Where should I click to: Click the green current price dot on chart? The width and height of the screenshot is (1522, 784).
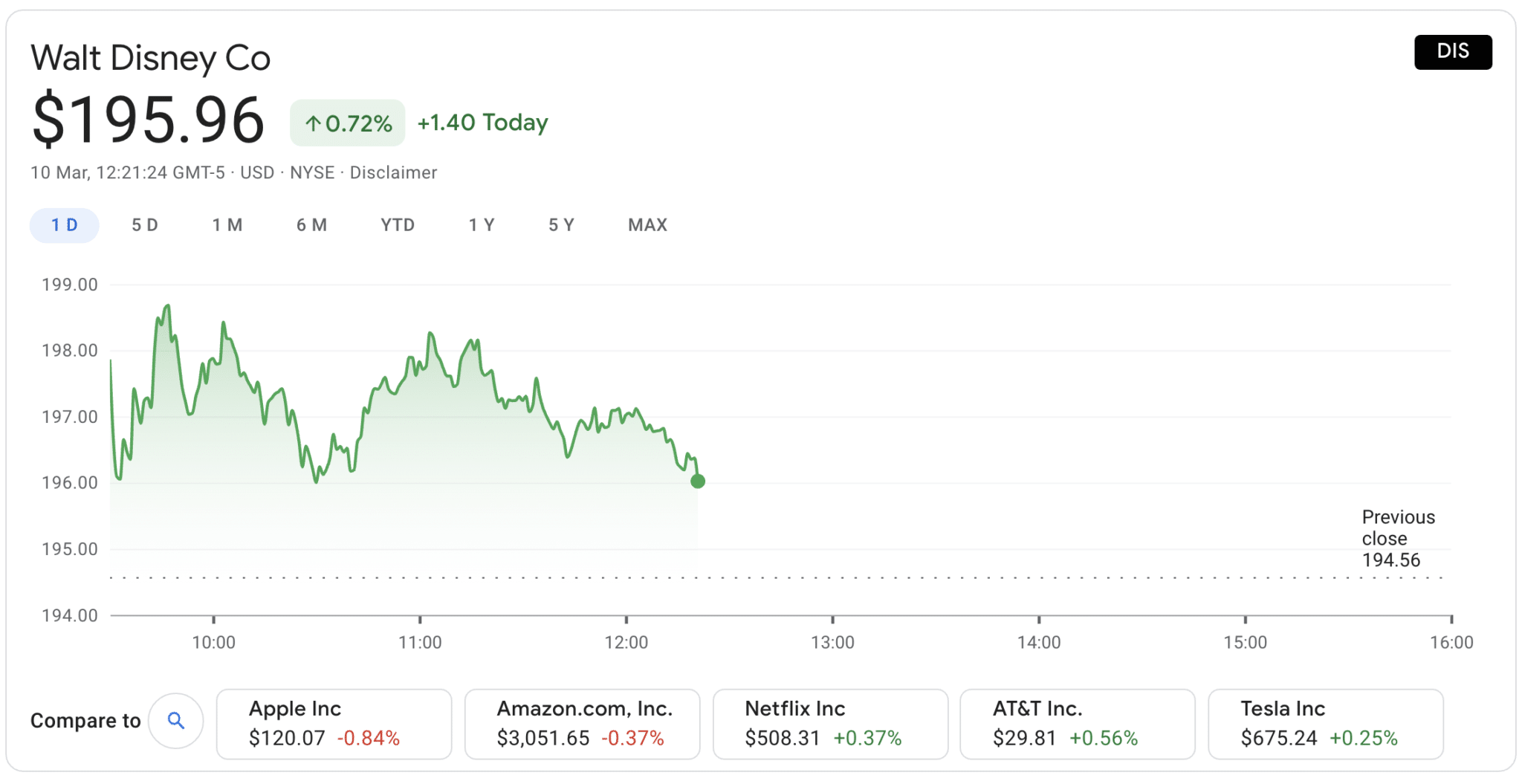click(x=697, y=481)
